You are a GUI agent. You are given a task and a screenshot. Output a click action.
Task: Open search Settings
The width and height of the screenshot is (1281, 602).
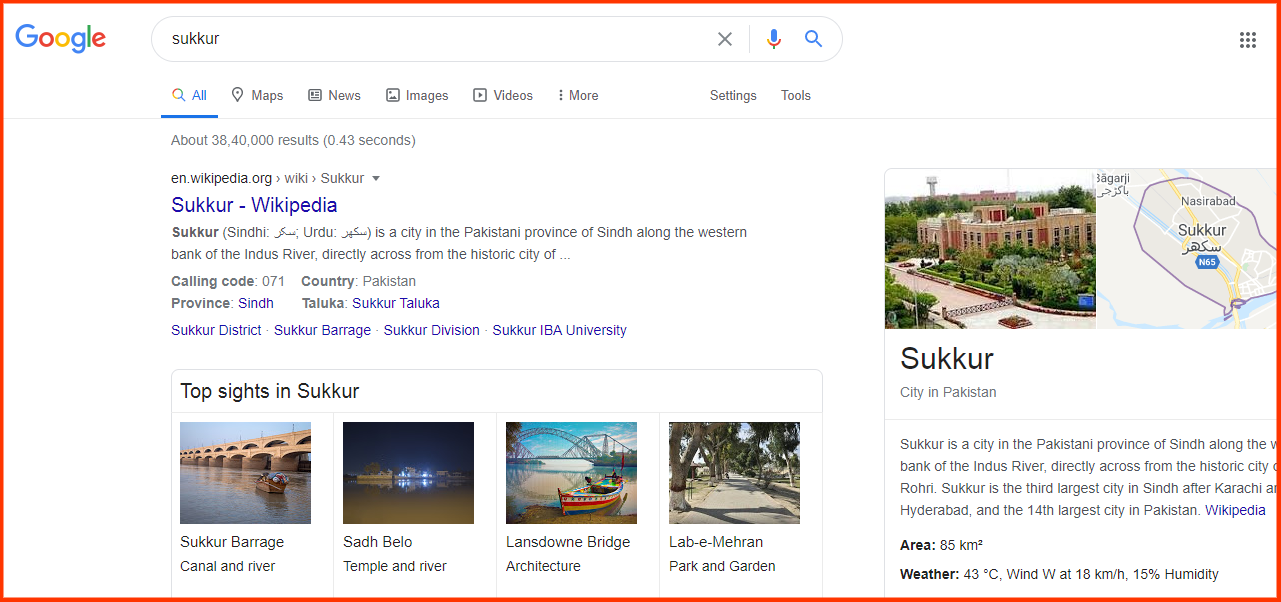click(x=733, y=96)
